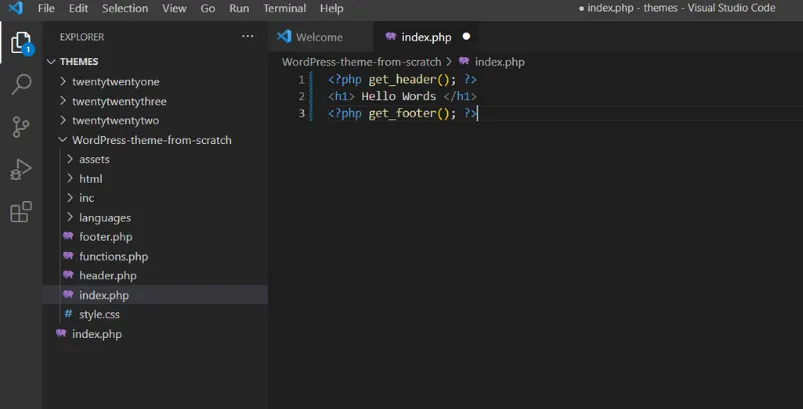The image size is (803, 409).
Task: Expand the twentytwentyone folder
Action: pos(155,82)
